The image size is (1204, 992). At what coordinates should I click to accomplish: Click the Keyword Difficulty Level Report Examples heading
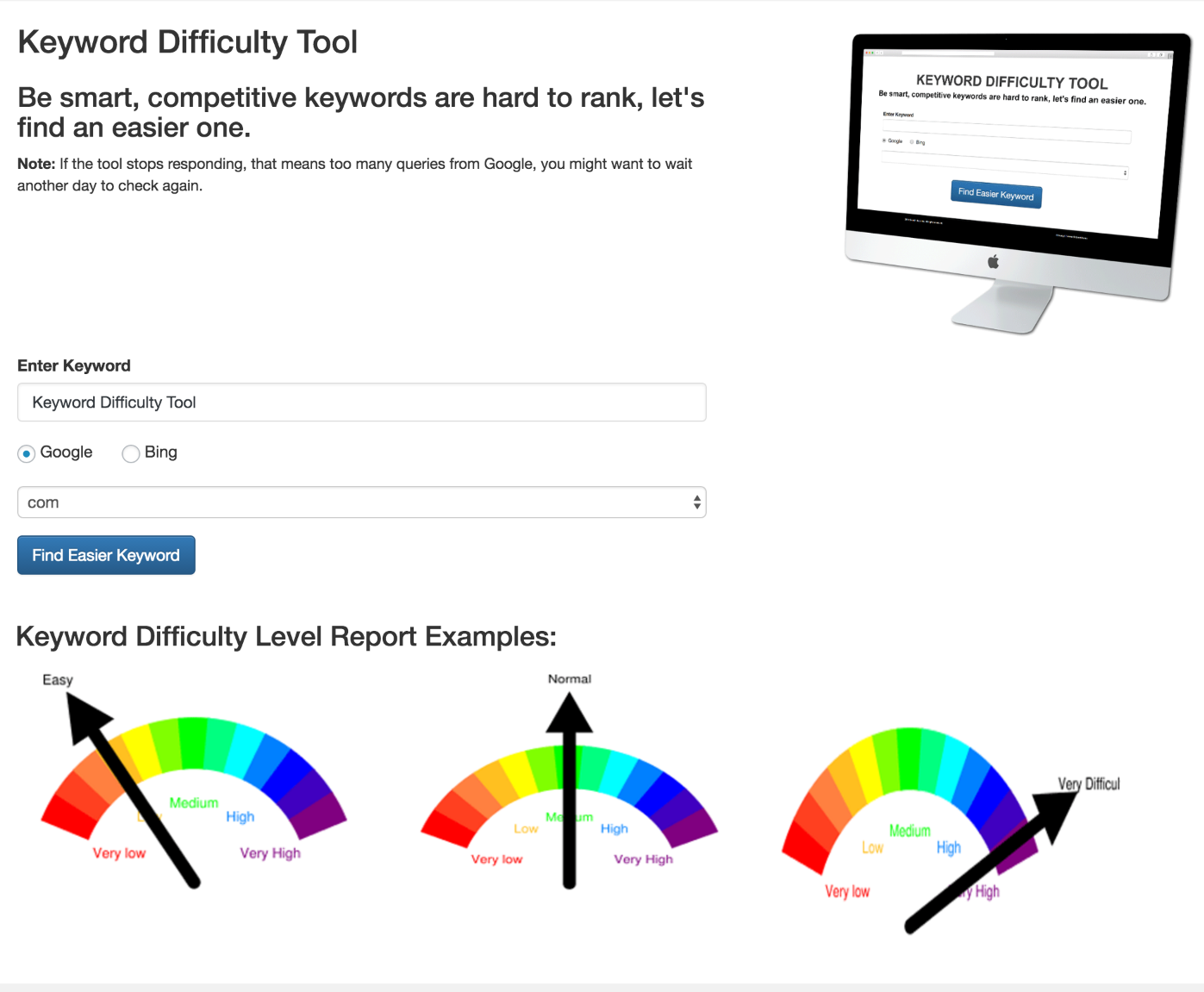pyautogui.click(x=286, y=636)
